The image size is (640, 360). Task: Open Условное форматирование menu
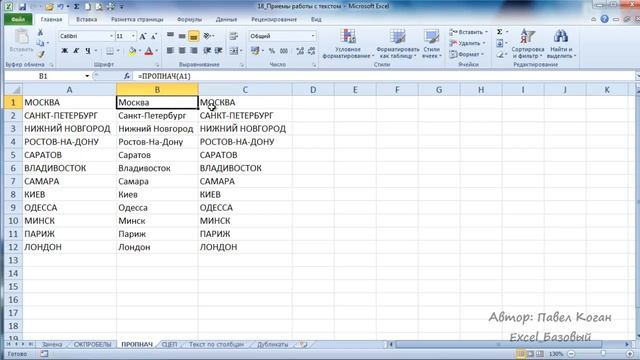pyautogui.click(x=348, y=44)
